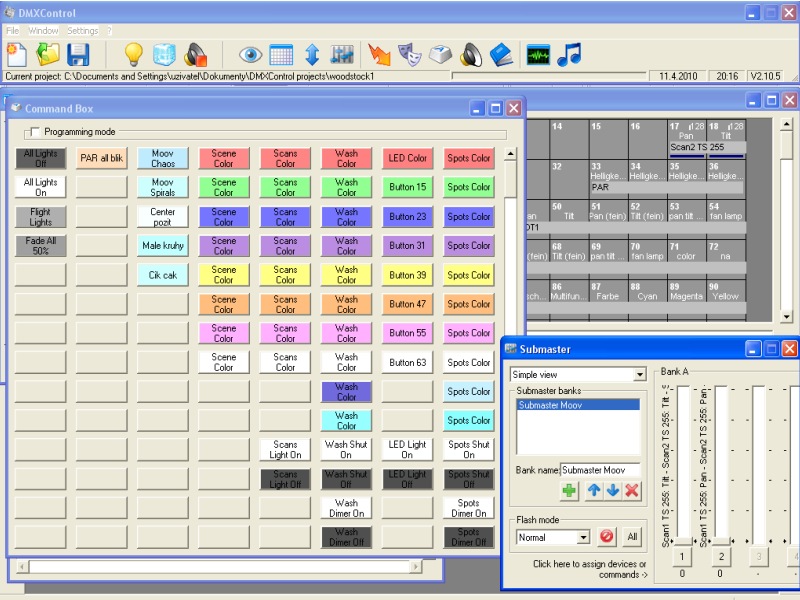Screen dimensions: 800x600
Task: Click the light bulb toolbar icon
Action: tap(133, 55)
